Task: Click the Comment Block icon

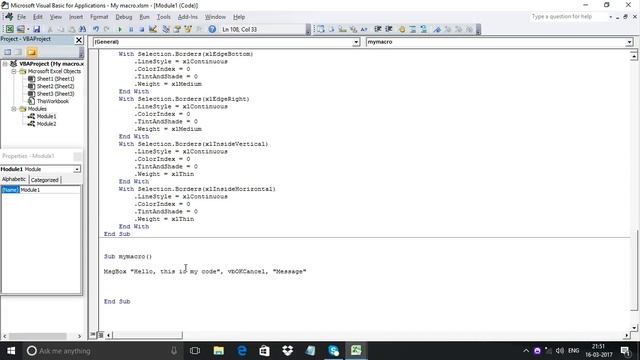Action: coord(413,29)
